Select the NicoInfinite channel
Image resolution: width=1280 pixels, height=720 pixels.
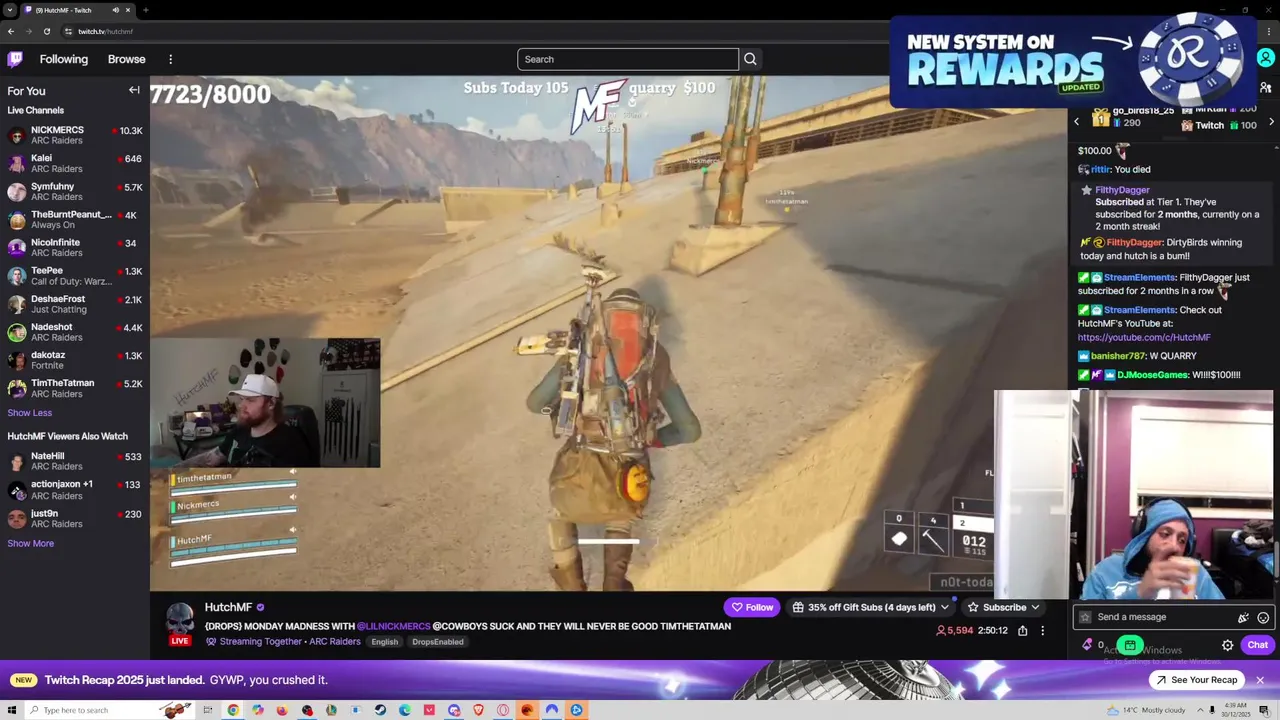tap(75, 248)
